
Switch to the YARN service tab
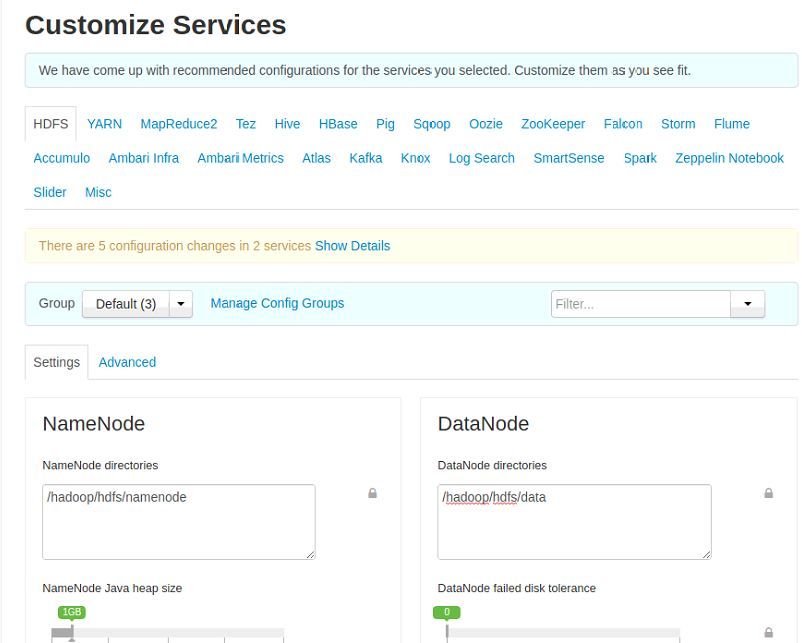(104, 124)
